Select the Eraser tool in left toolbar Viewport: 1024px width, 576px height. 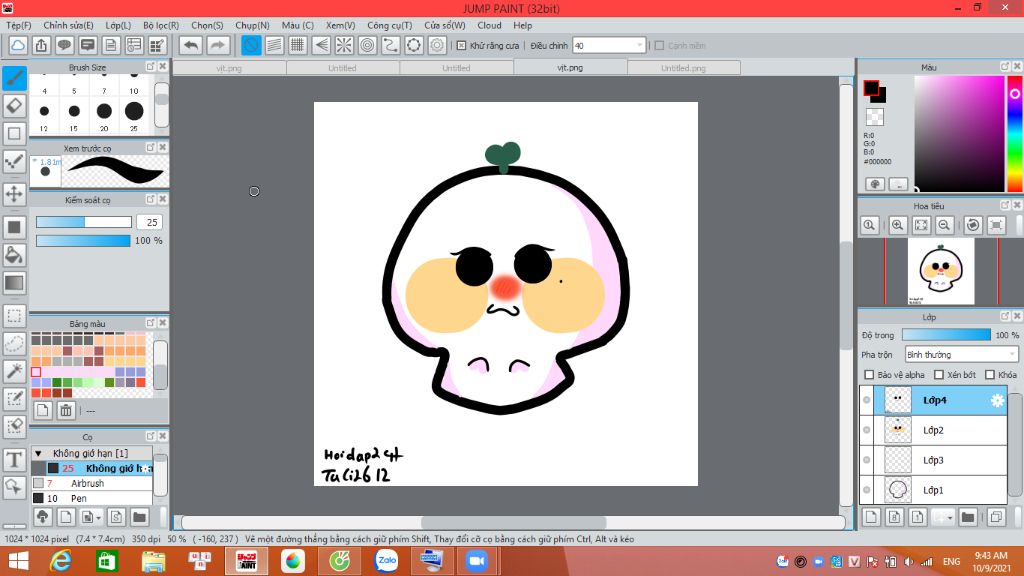(14, 105)
